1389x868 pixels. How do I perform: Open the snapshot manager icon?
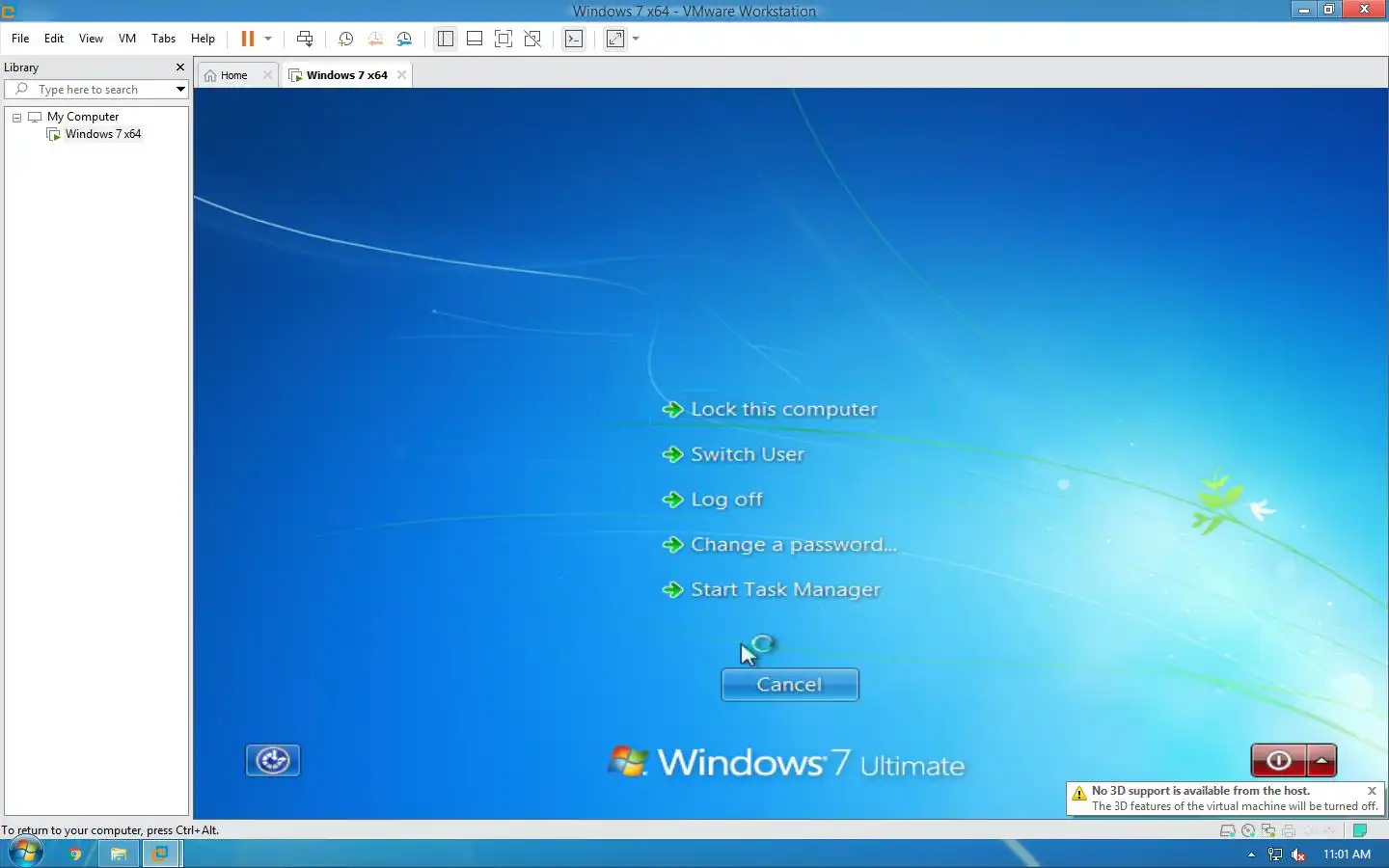(404, 39)
